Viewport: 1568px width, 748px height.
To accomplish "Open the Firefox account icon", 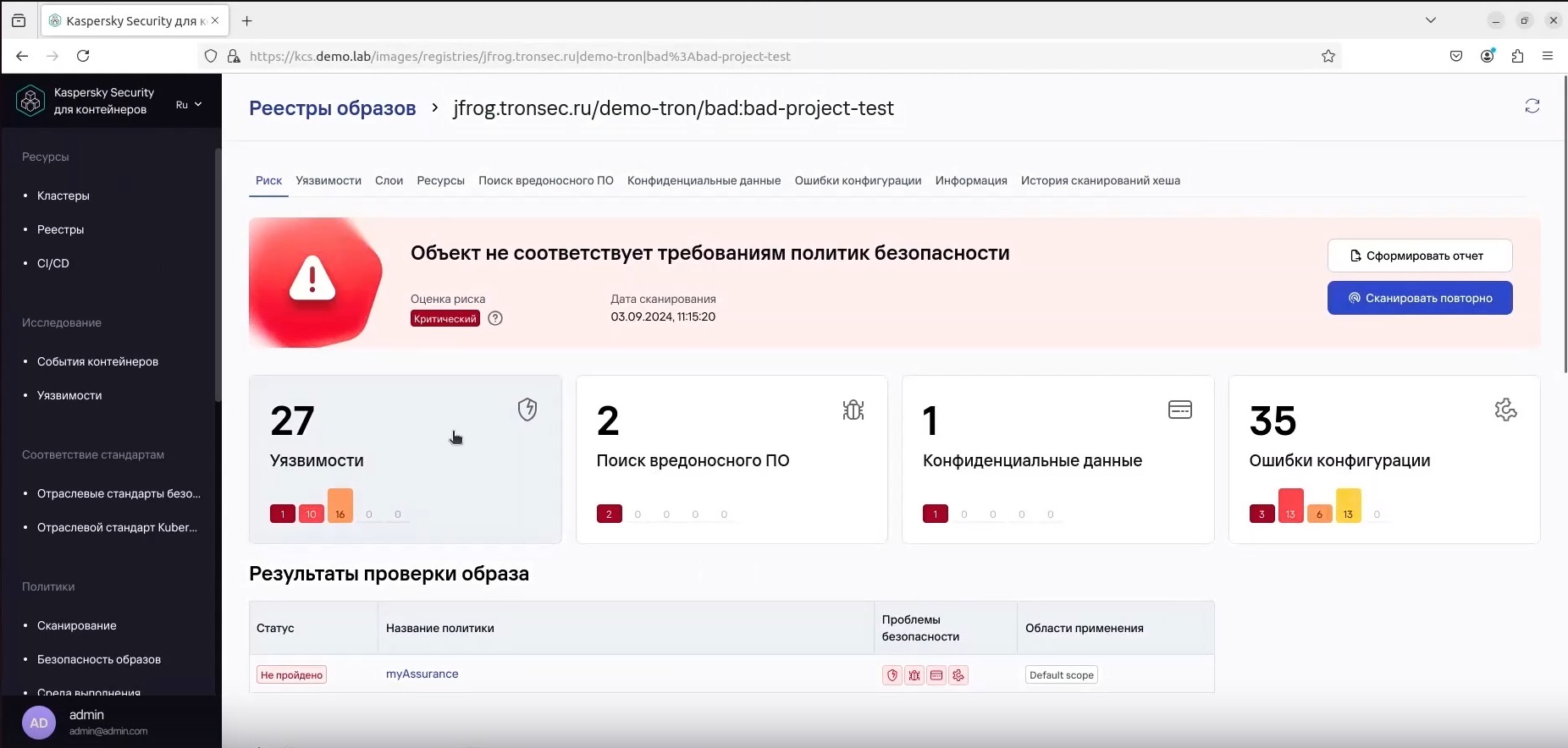I will (x=1487, y=56).
